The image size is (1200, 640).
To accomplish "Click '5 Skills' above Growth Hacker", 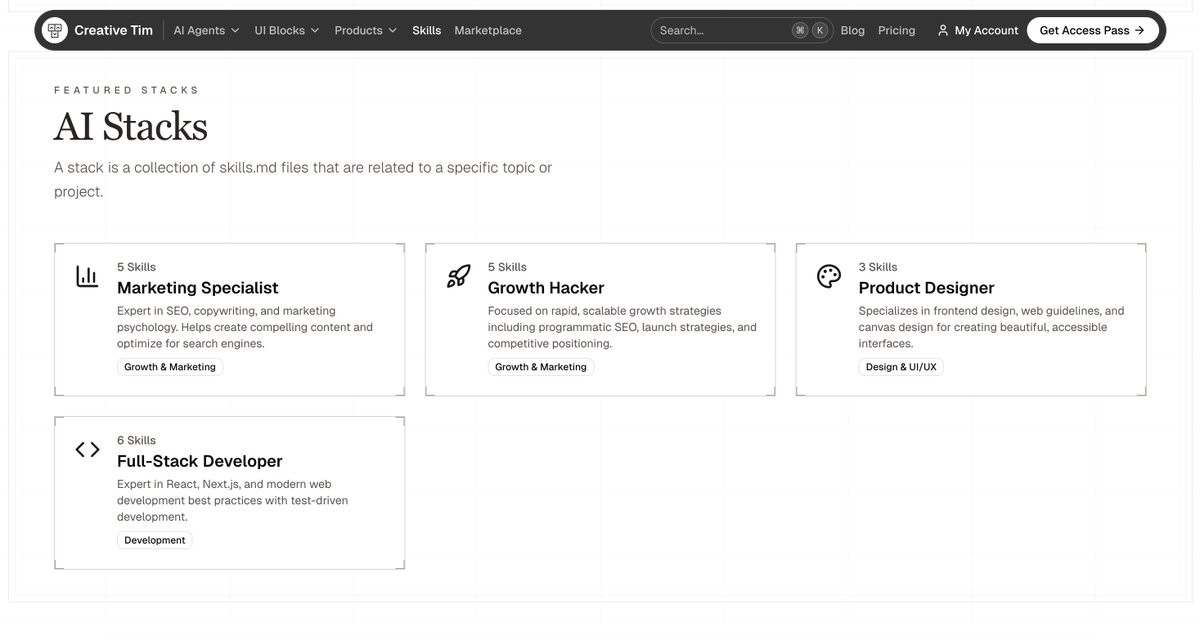I will [x=507, y=267].
